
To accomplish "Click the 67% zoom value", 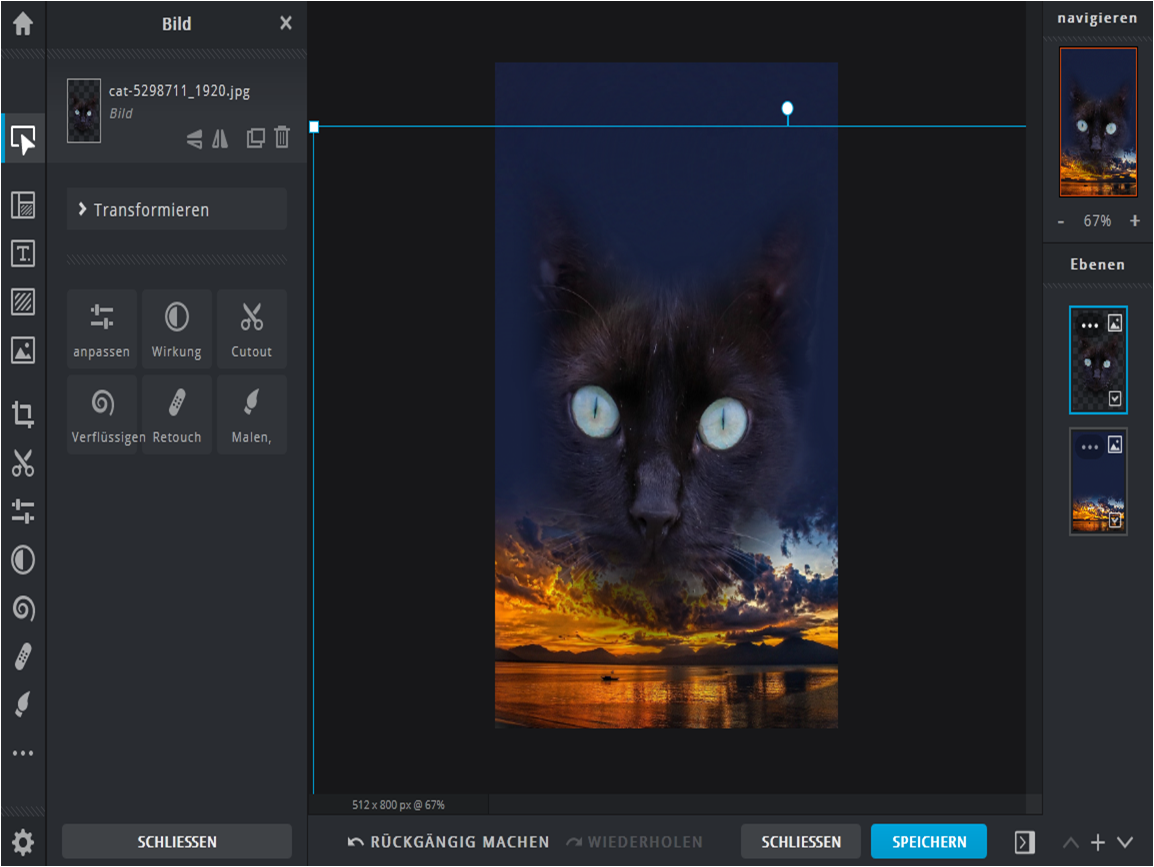I will coord(1097,221).
